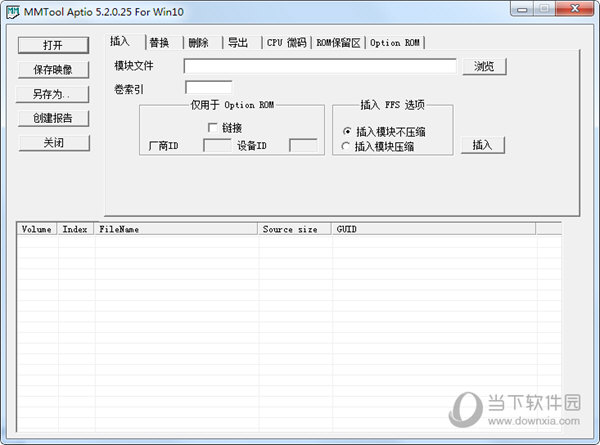
Task: Switch to the 导出 tab
Action: [x=243, y=42]
